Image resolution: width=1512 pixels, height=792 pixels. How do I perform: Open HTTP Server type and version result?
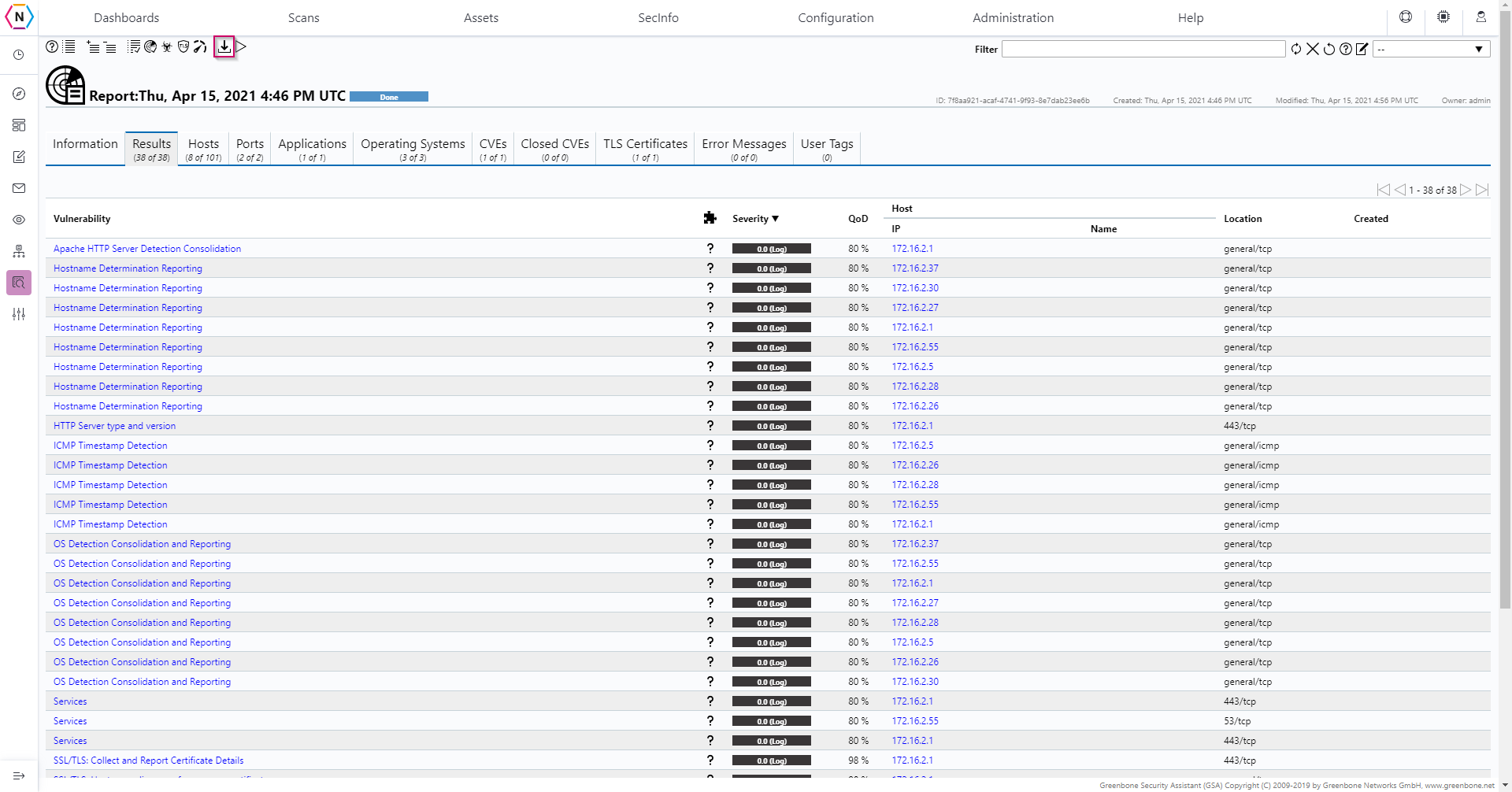[114, 426]
